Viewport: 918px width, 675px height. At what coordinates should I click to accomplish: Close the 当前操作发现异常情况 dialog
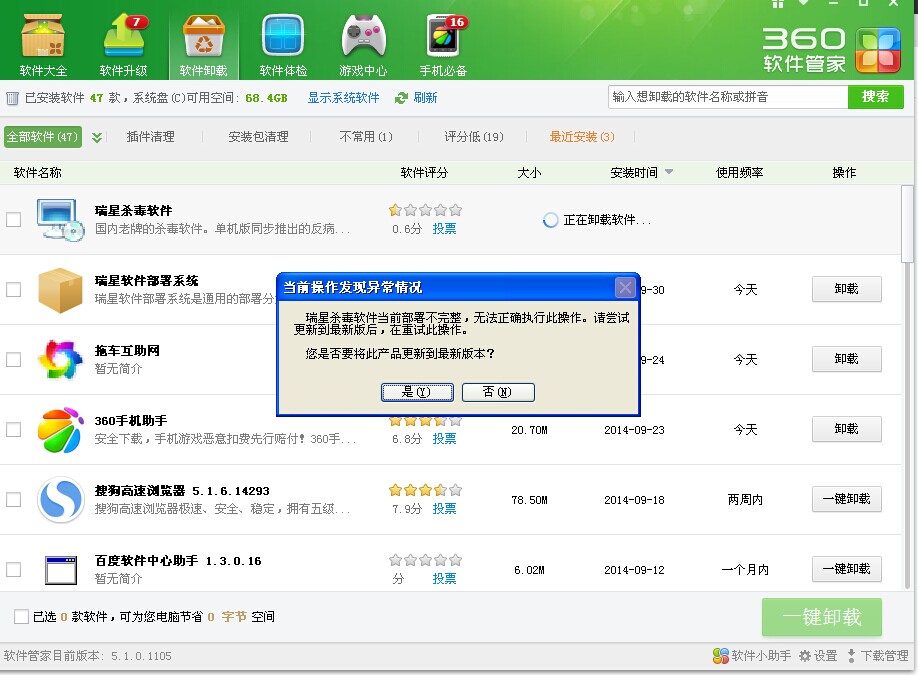[x=625, y=287]
